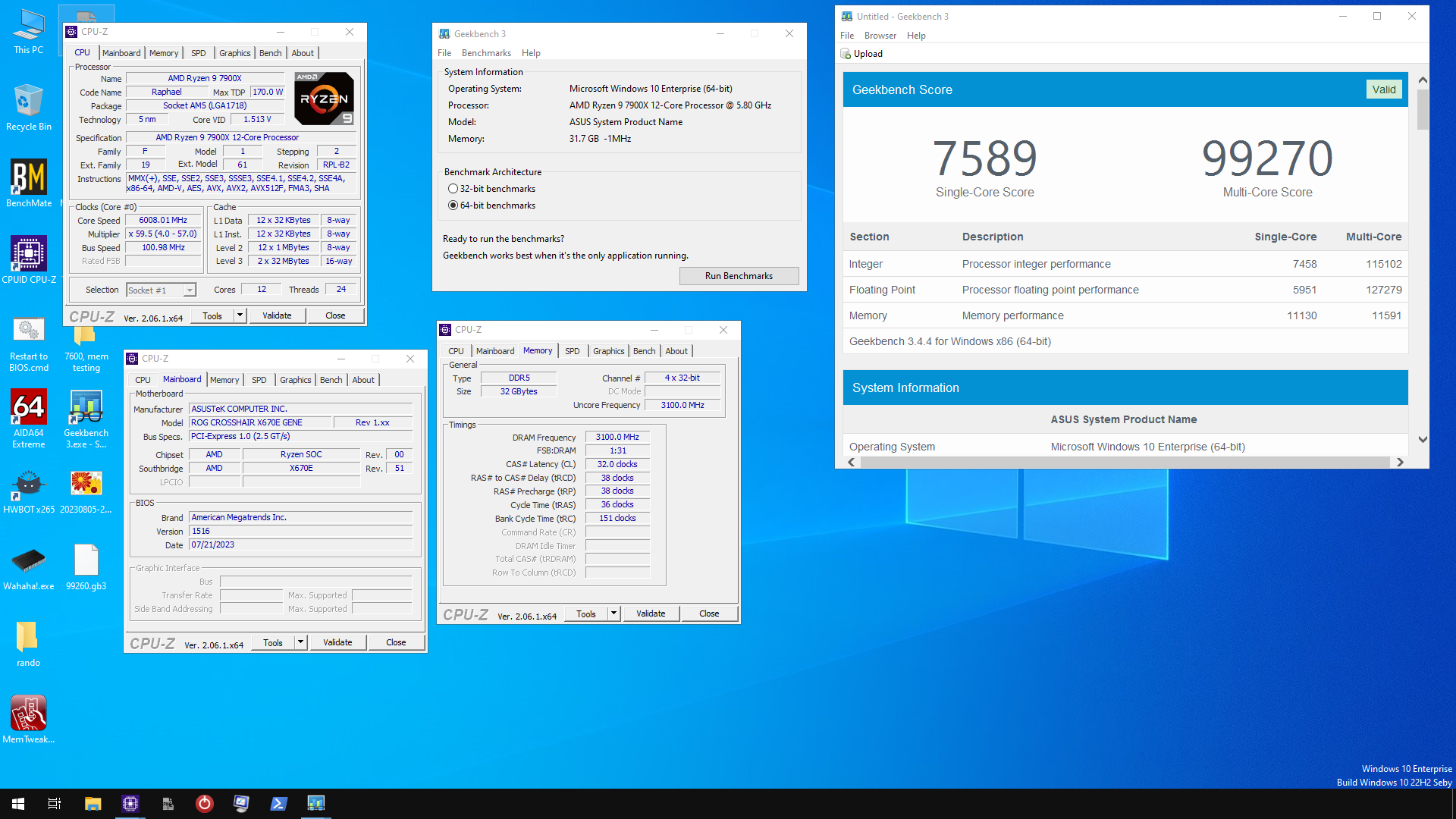
Task: Click the multi-core score 99270
Action: coord(1267,158)
